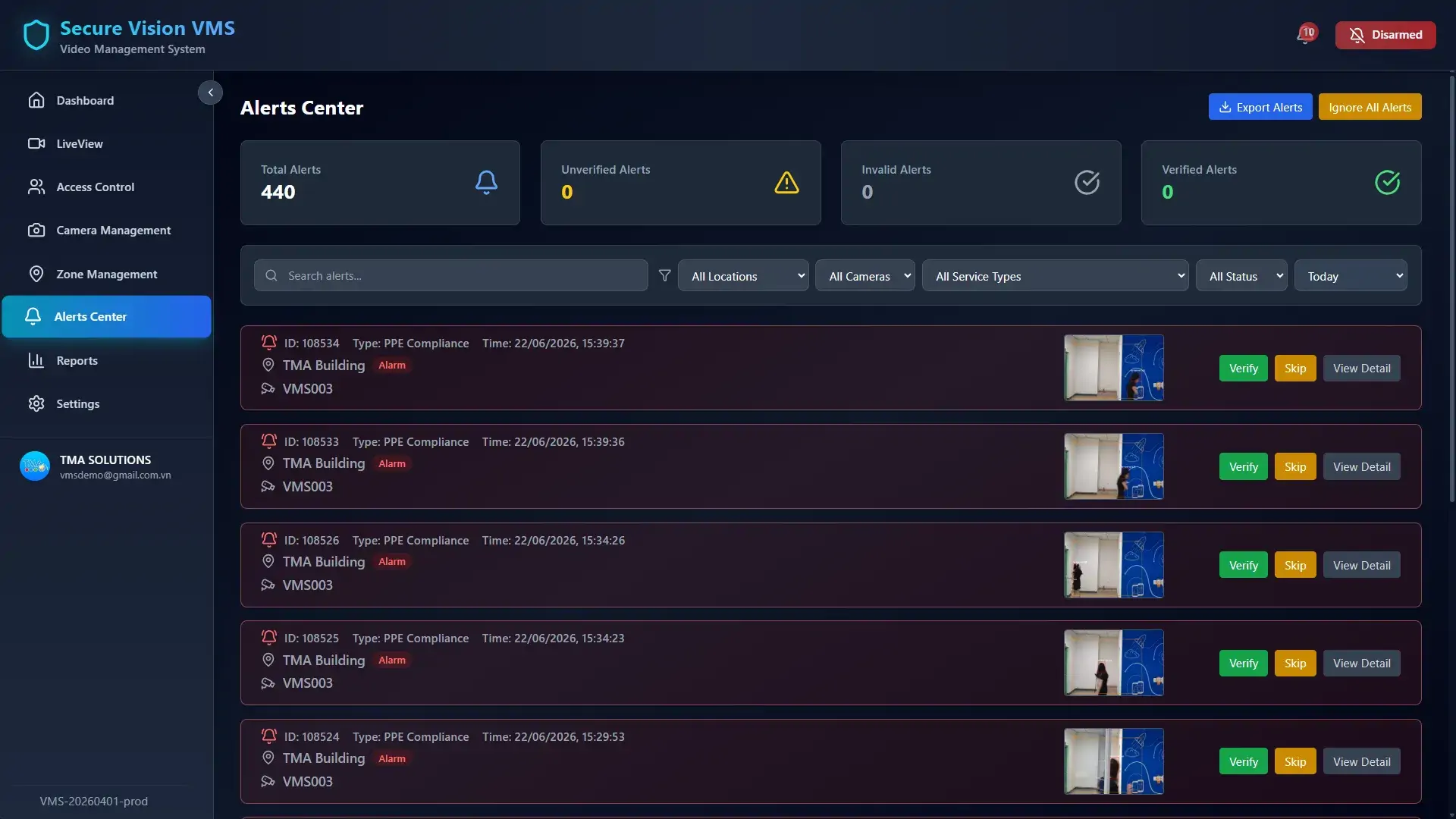
Task: Open the All Cameras dropdown
Action: click(x=865, y=275)
